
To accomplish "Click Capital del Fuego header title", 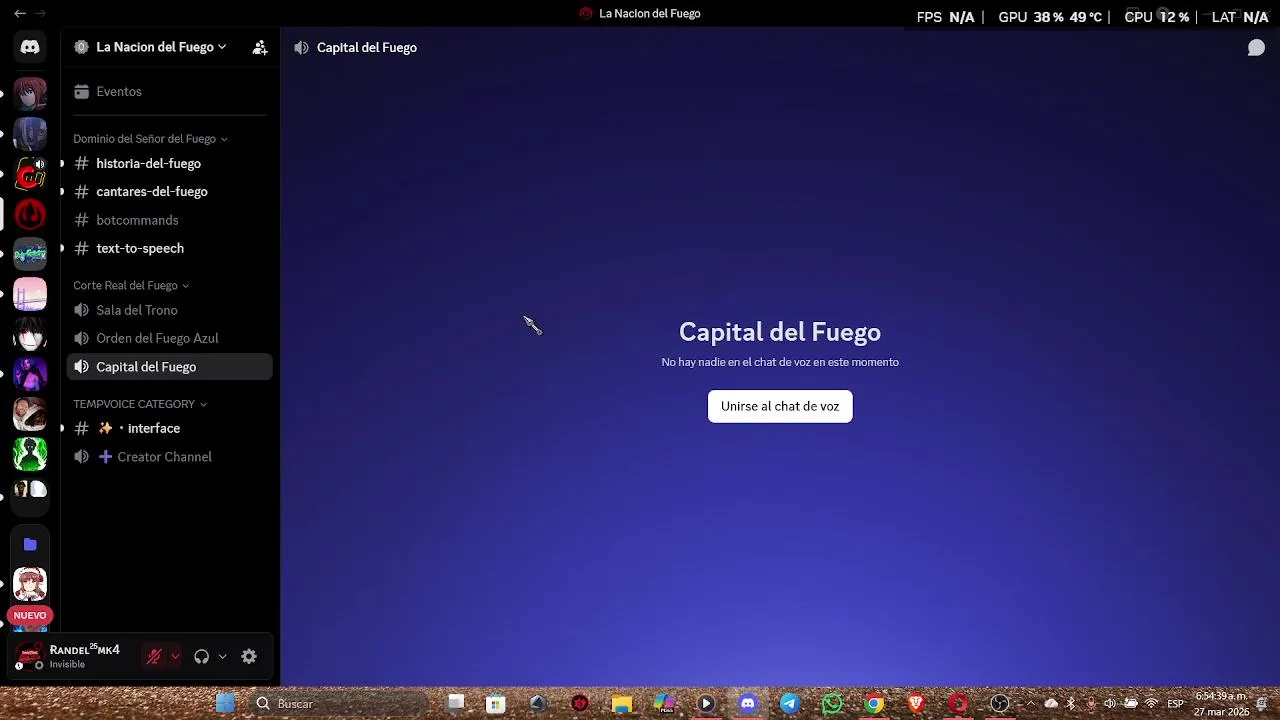I will click(x=367, y=48).
